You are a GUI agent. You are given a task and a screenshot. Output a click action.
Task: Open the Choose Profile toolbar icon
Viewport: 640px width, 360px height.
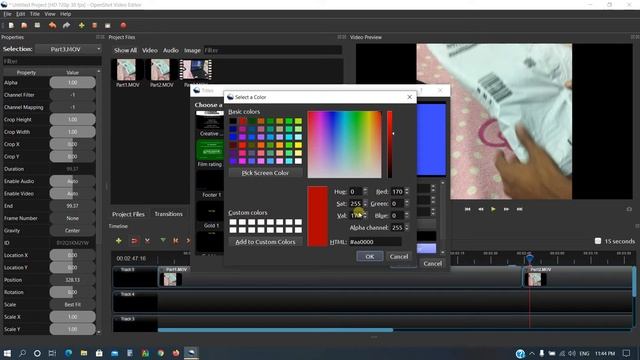[94, 25]
